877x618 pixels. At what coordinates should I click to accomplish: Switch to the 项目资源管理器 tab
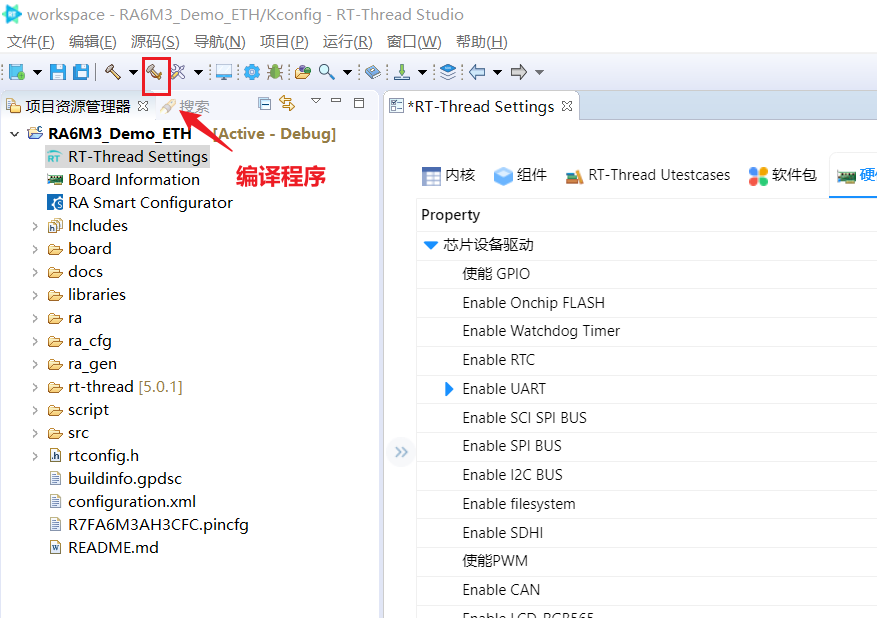tap(78, 106)
